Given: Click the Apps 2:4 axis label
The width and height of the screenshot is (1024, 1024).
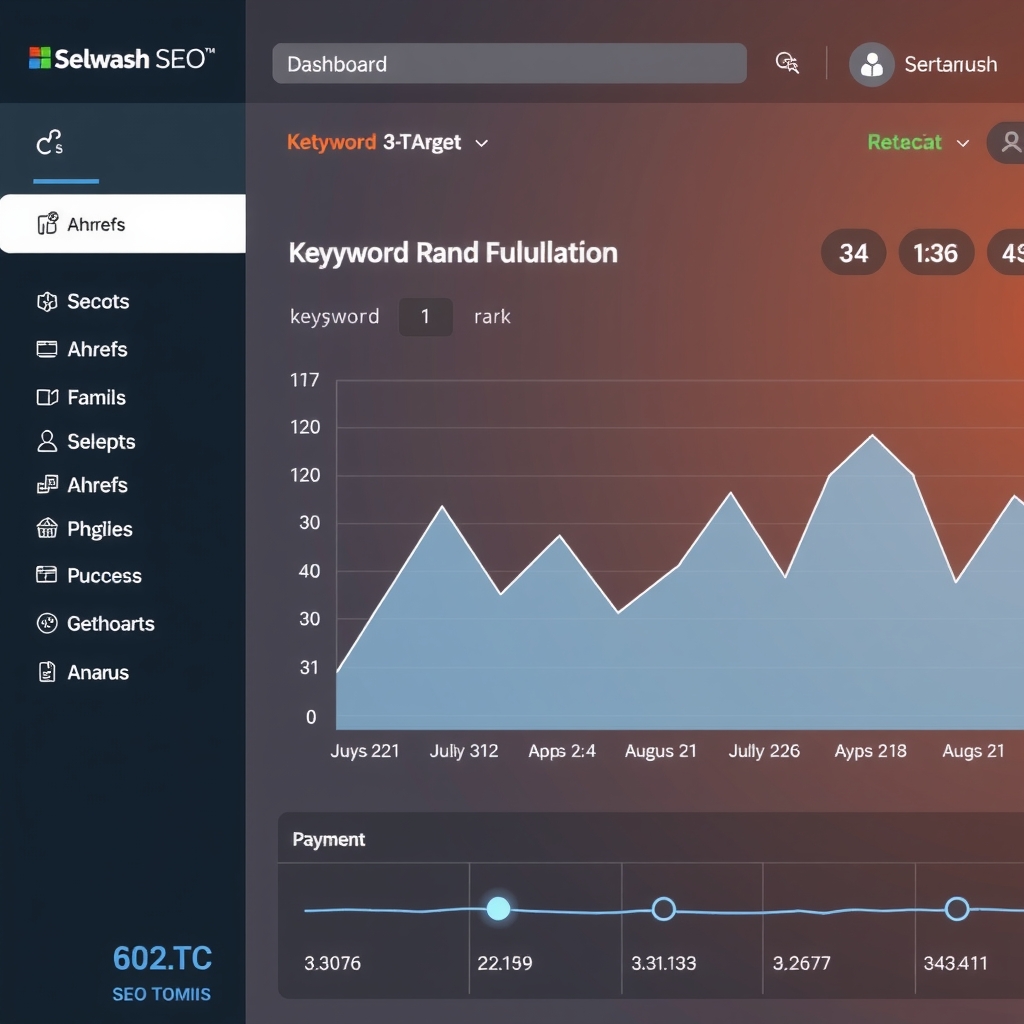Looking at the screenshot, I should [562, 751].
